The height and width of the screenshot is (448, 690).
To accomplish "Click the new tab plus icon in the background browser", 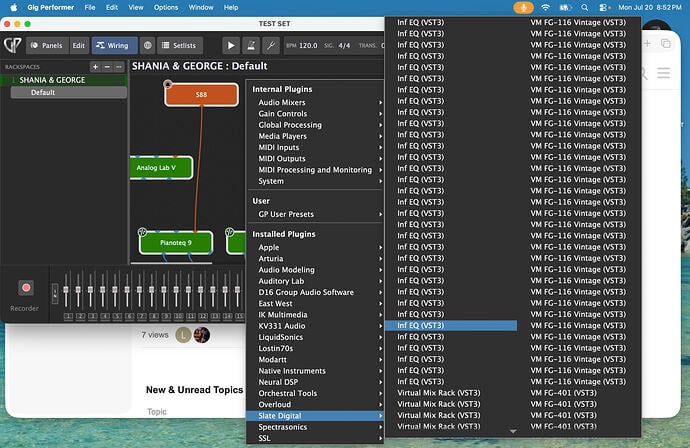I will 647,43.
